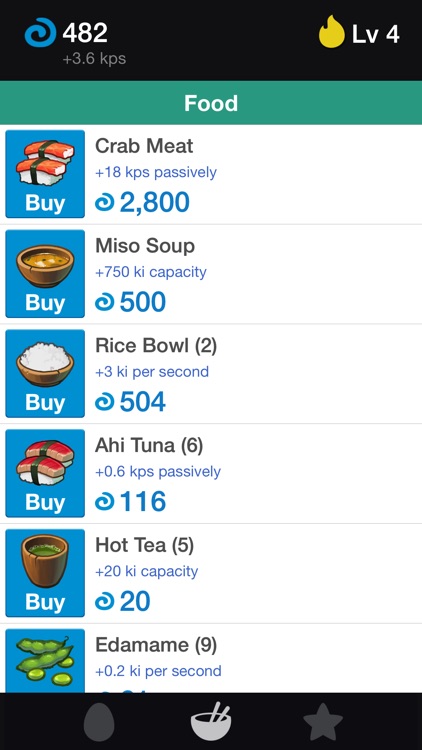Tap the Ahi Tuna 116 price

click(x=130, y=502)
